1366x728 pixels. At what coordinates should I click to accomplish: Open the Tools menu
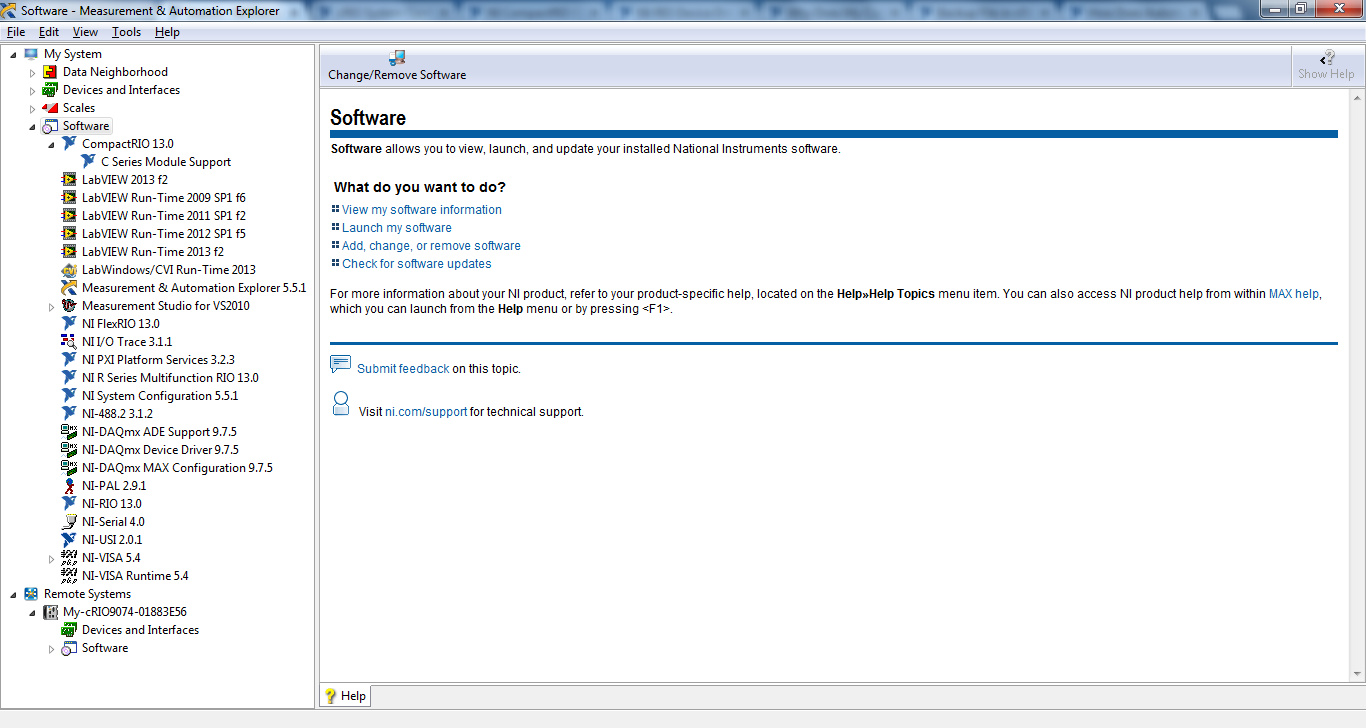(126, 32)
